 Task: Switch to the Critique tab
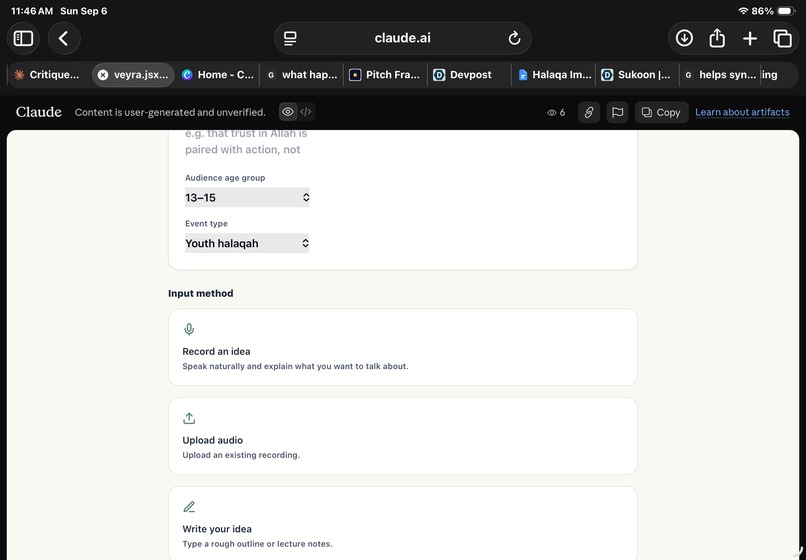(x=47, y=75)
